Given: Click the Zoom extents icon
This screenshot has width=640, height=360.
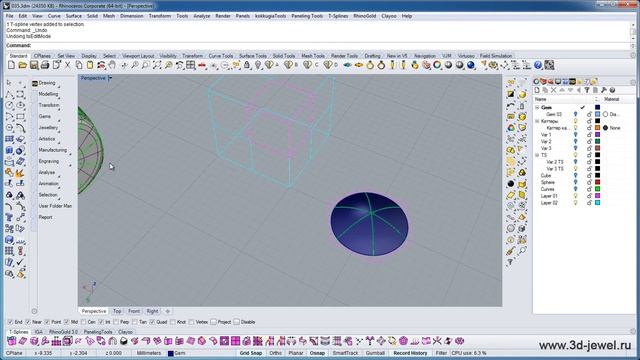Looking at the screenshot, I should click(157, 65).
